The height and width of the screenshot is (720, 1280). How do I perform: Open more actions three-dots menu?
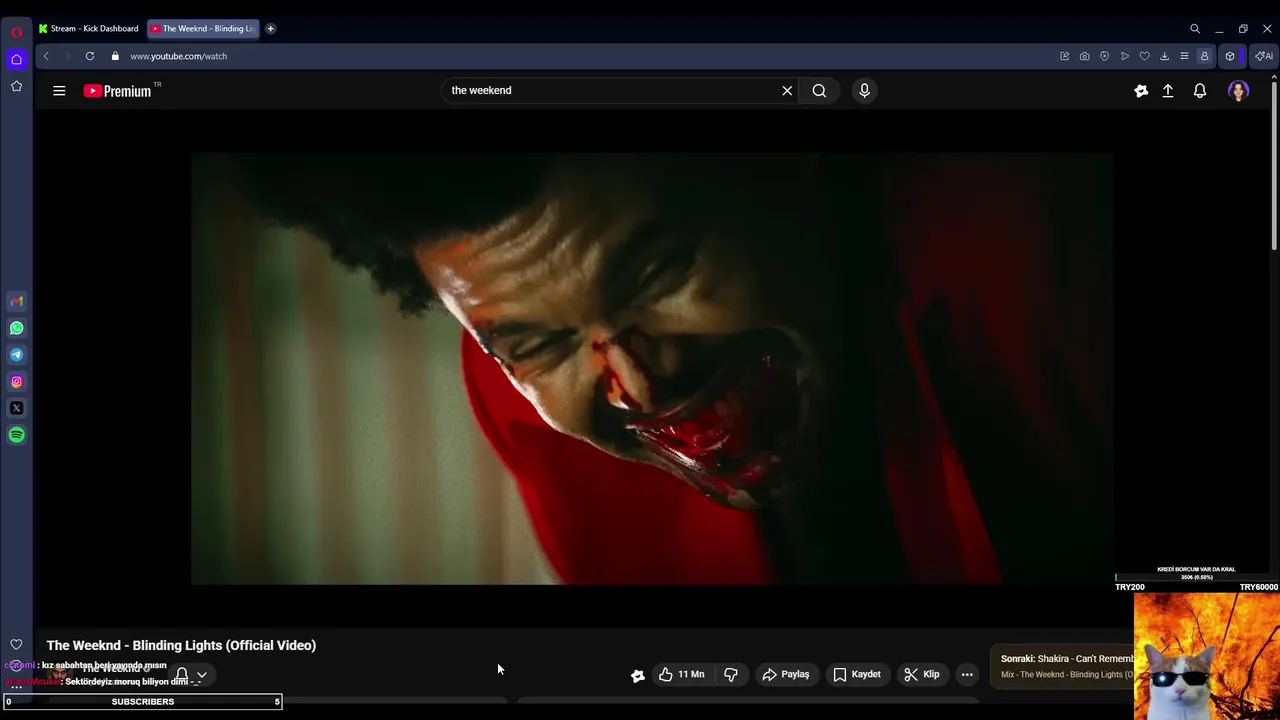click(967, 675)
